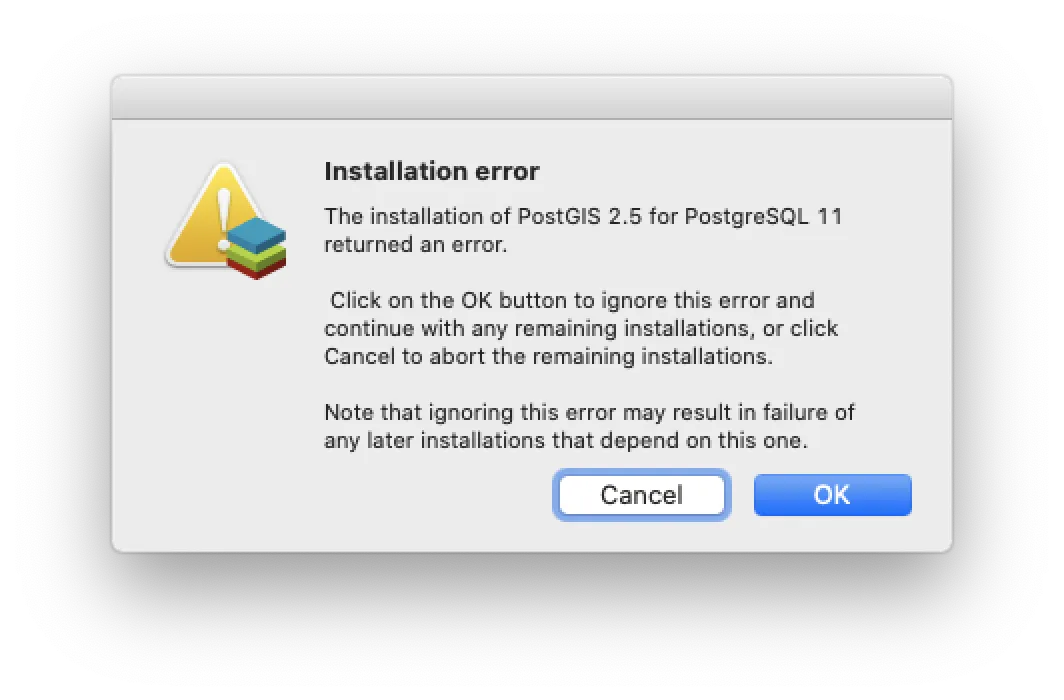Click the 'returned an error.' line
The image size is (1064, 700).
coord(416,245)
